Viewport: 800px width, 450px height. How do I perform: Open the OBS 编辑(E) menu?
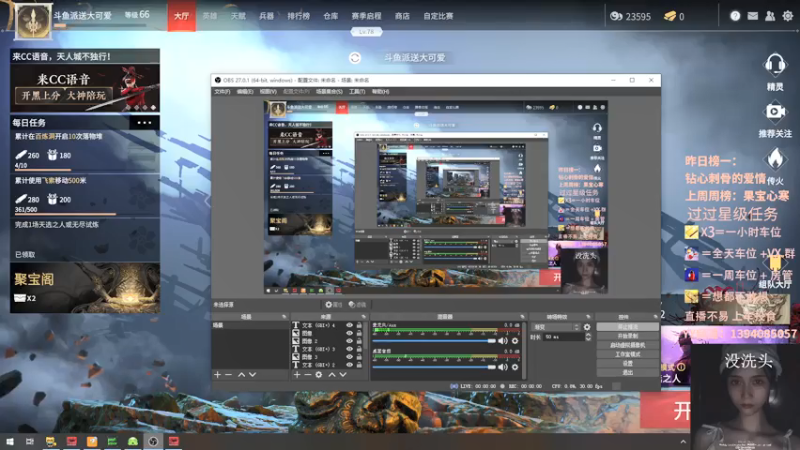245,92
